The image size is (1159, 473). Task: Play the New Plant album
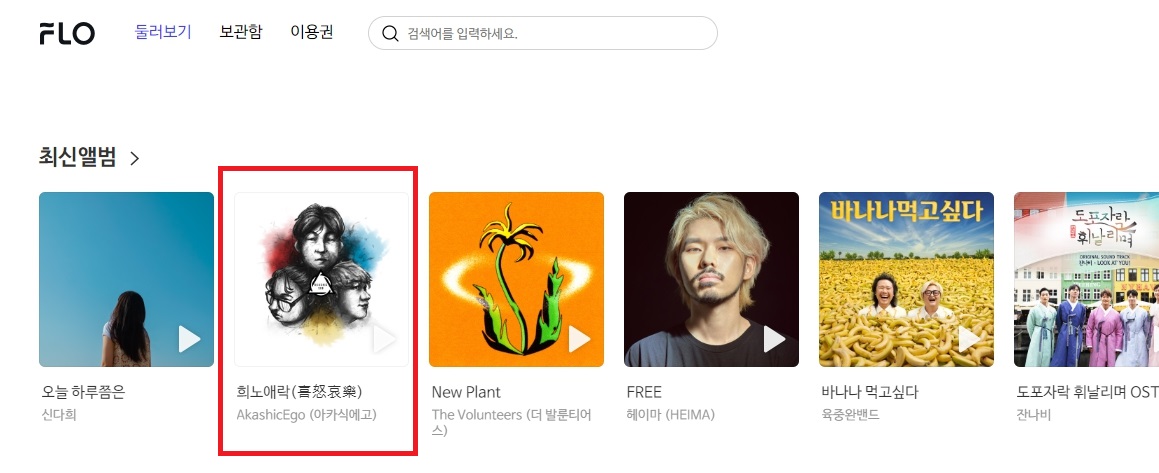click(580, 339)
